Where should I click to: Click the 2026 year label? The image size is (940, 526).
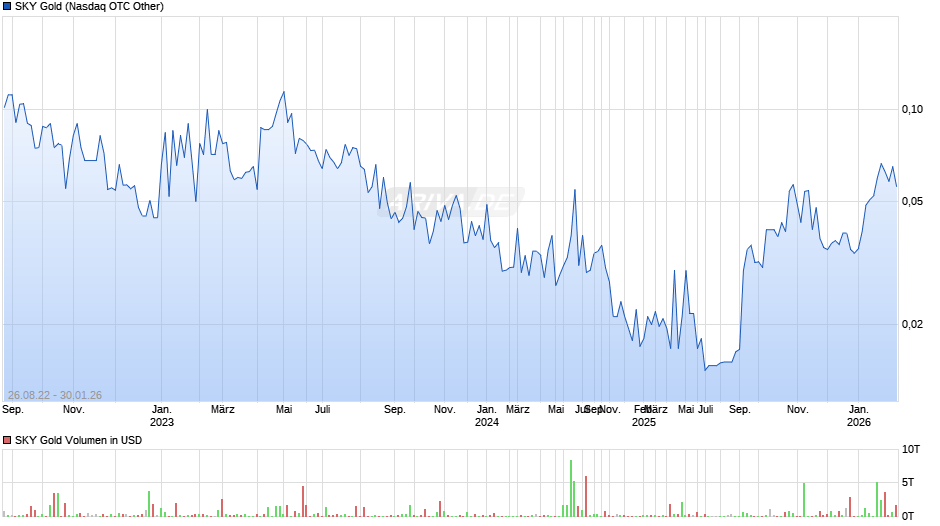click(858, 422)
